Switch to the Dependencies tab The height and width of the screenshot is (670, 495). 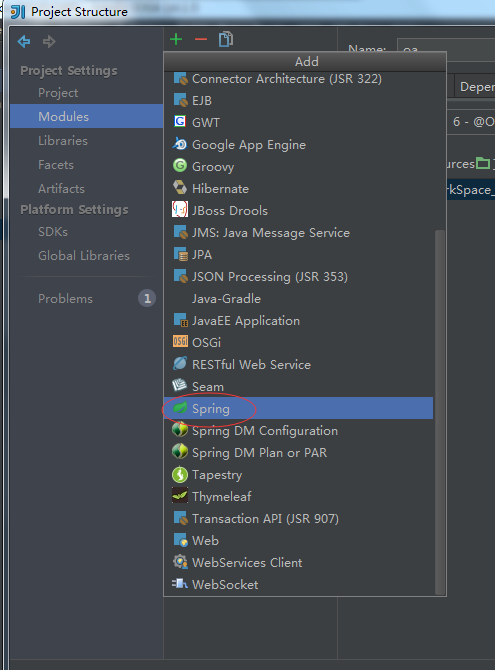tap(475, 87)
